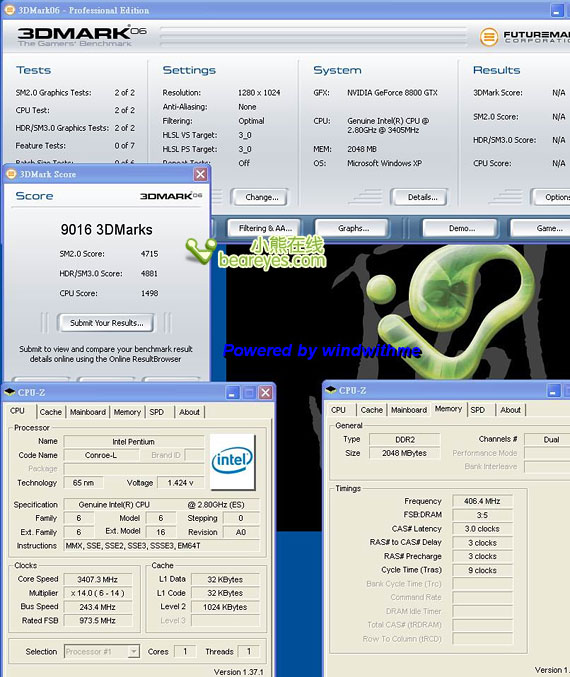Select Memory tab in left CPU-Z
Screen dimensions: 570x677
(x=127, y=412)
